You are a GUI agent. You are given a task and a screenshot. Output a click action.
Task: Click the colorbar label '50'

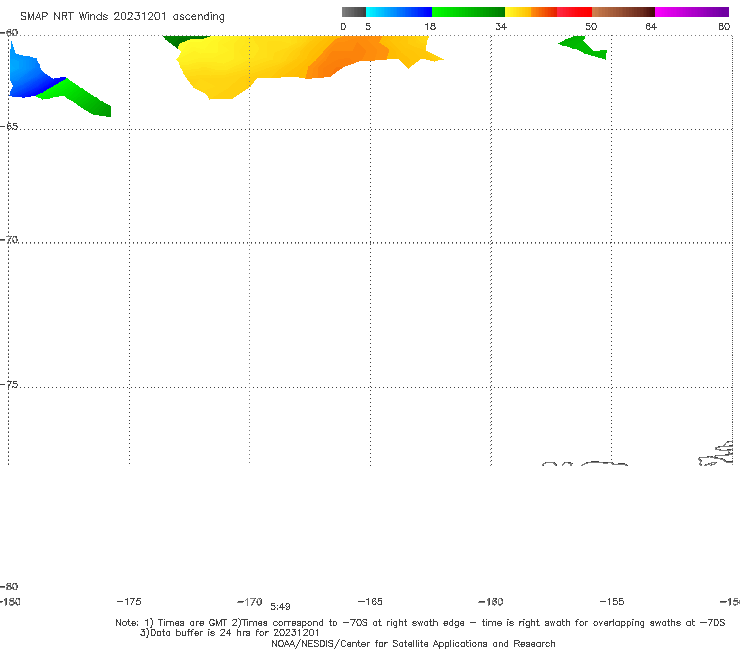point(591,26)
